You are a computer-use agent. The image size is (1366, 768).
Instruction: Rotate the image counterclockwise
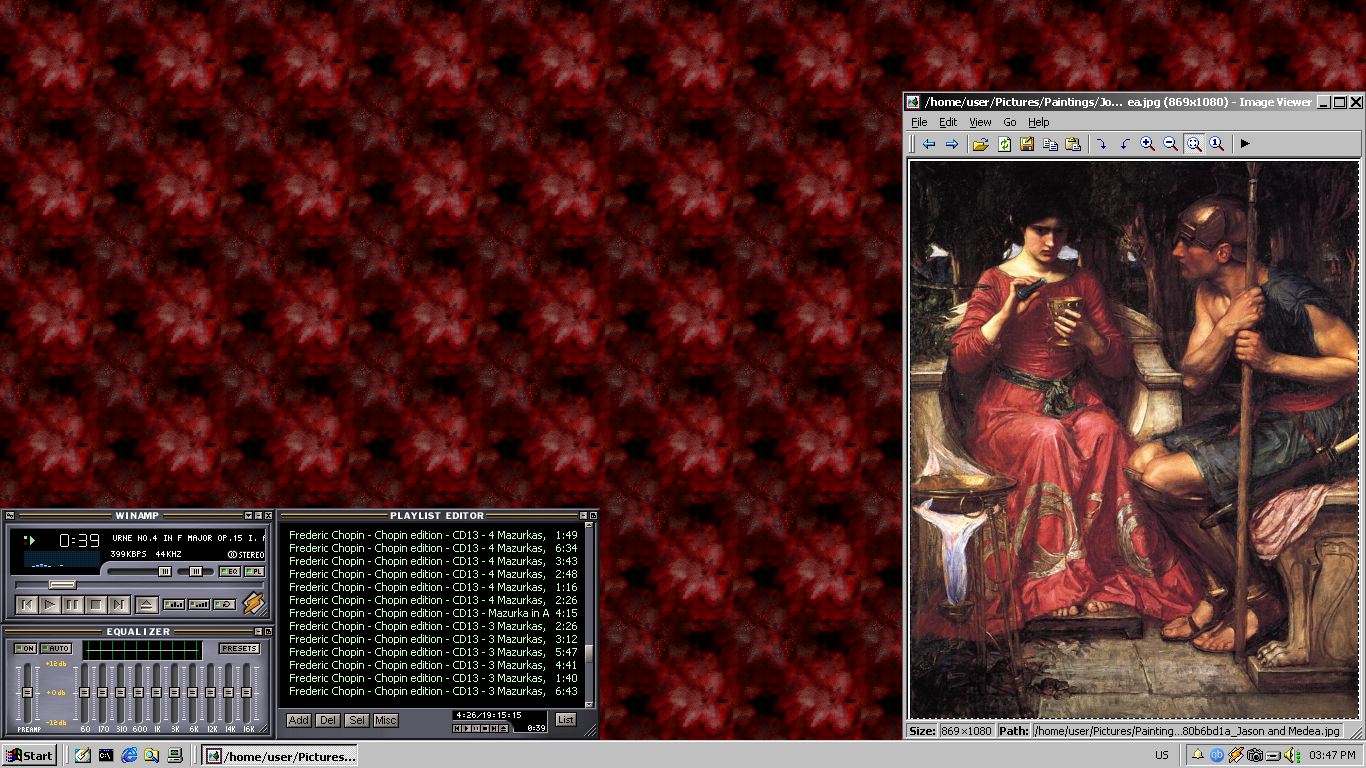point(1124,144)
